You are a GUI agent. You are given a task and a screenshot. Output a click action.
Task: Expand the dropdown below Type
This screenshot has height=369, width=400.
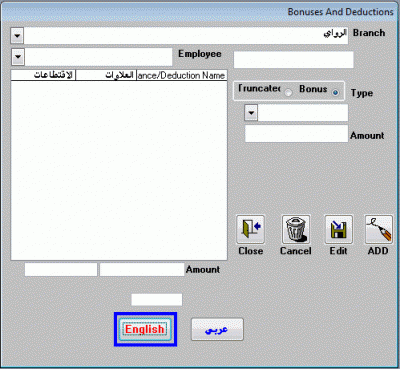(251, 113)
